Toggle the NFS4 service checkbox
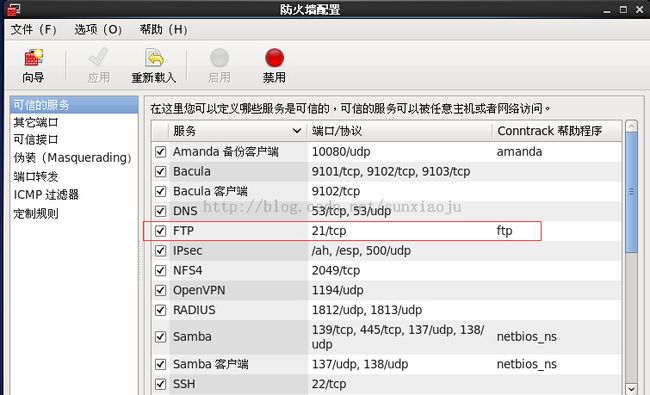This screenshot has width=650, height=395. coord(160,271)
